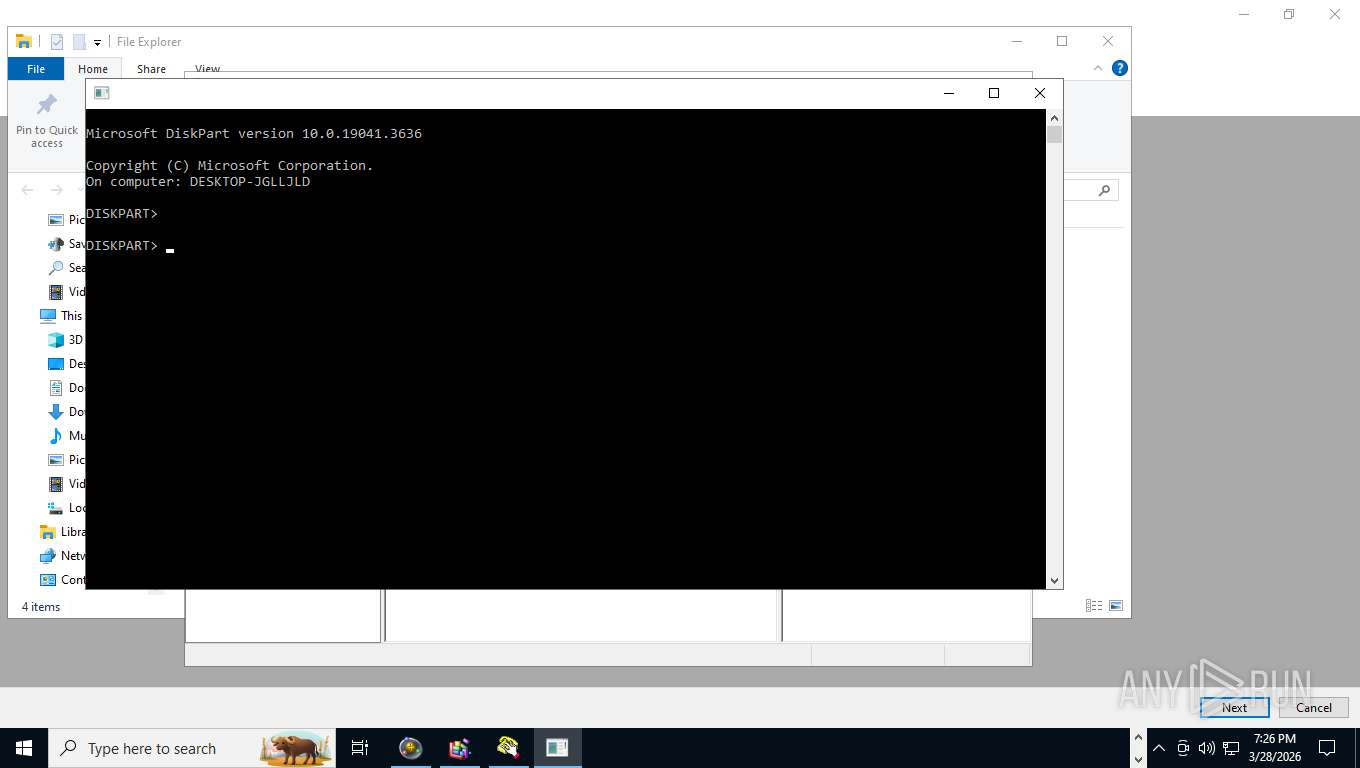This screenshot has width=1360, height=768.
Task: Open Documents folder under This PC
Action: click(66, 388)
